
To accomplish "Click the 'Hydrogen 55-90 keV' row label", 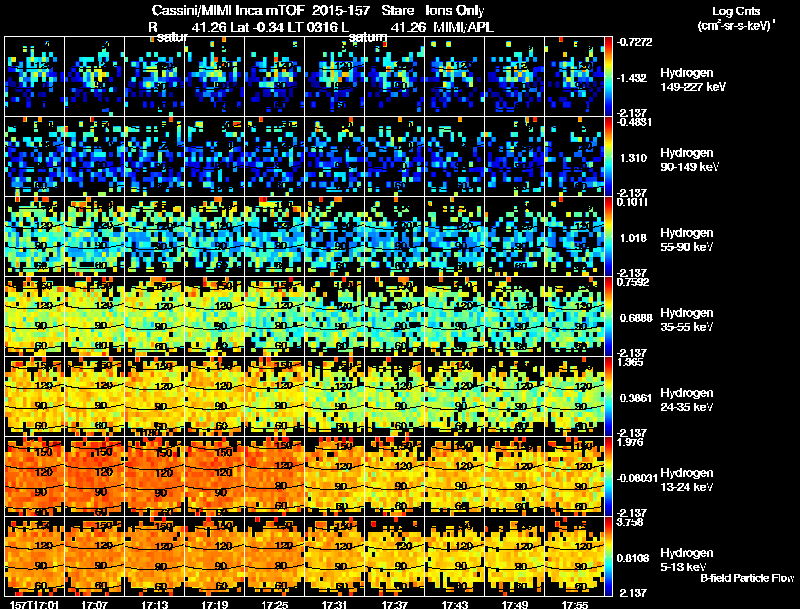I will click(x=687, y=239).
